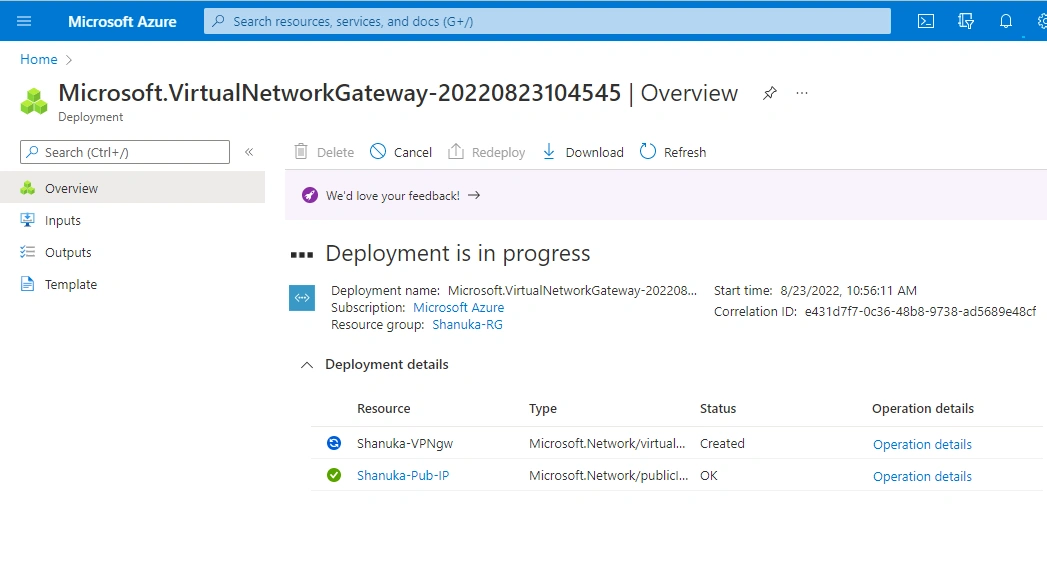The image size is (1047, 567).
Task: Click the Shanuka-VPNgw in-progress status icon
Action: pos(334,443)
